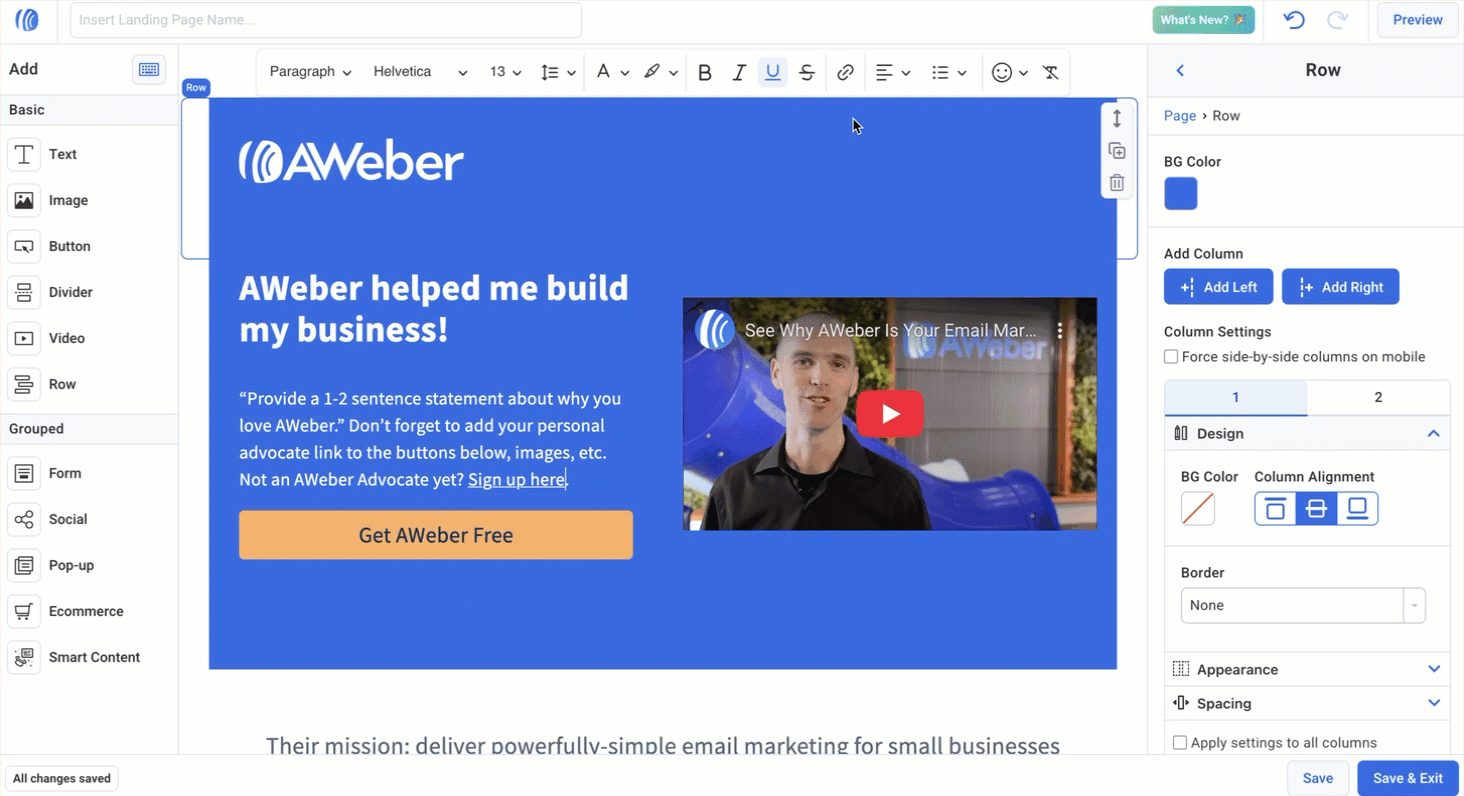This screenshot has height=796, width=1464.
Task: Check Apply settings to all columns
Action: [x=1180, y=743]
